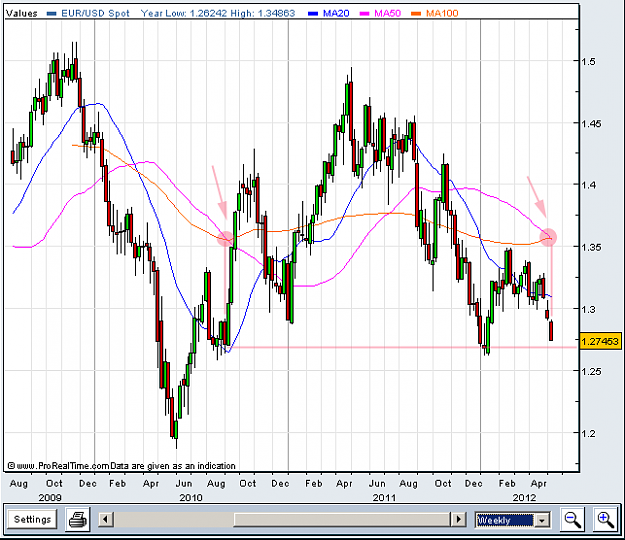Viewport: 625px width, 540px height.
Task: Click the EUR/USD Spot legend label
Action: [x=95, y=13]
